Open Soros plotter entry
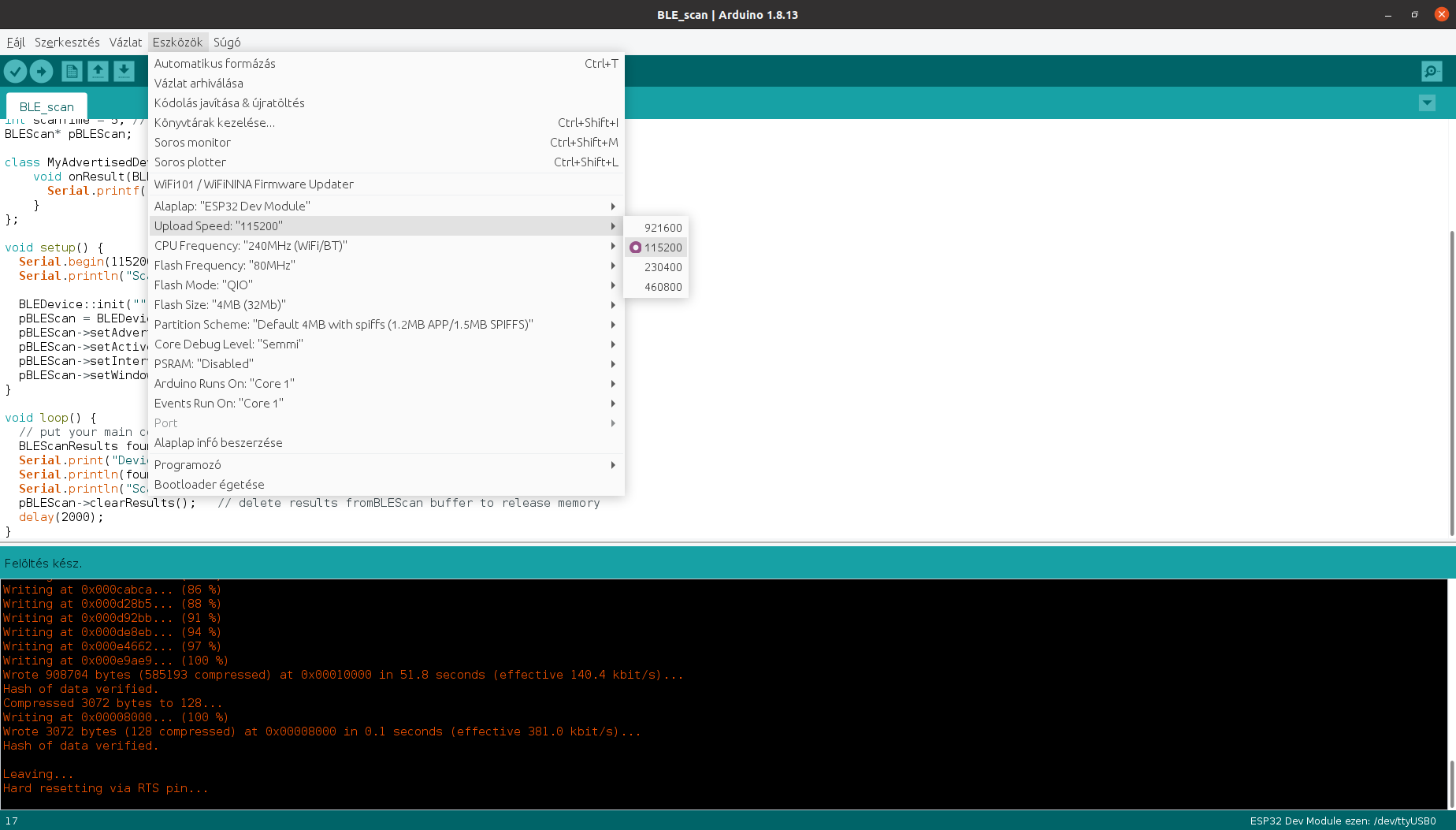The image size is (1456, 830). click(x=386, y=162)
